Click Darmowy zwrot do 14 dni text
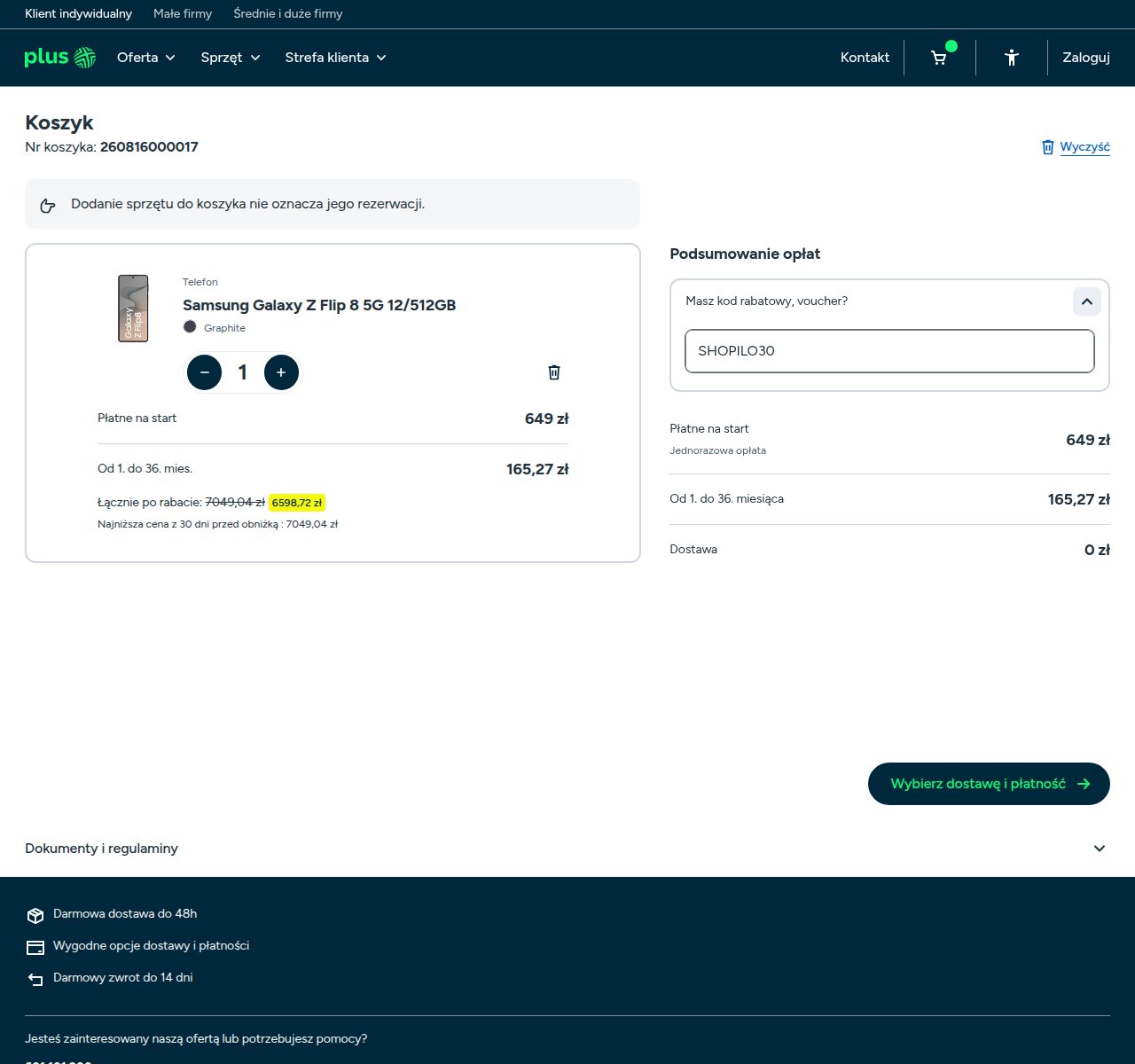The image size is (1135, 1064). pyautogui.click(x=123, y=978)
